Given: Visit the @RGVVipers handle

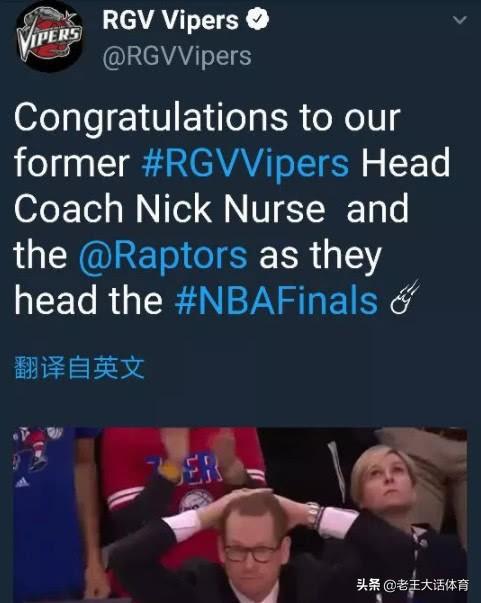Looking at the screenshot, I should 177,57.
